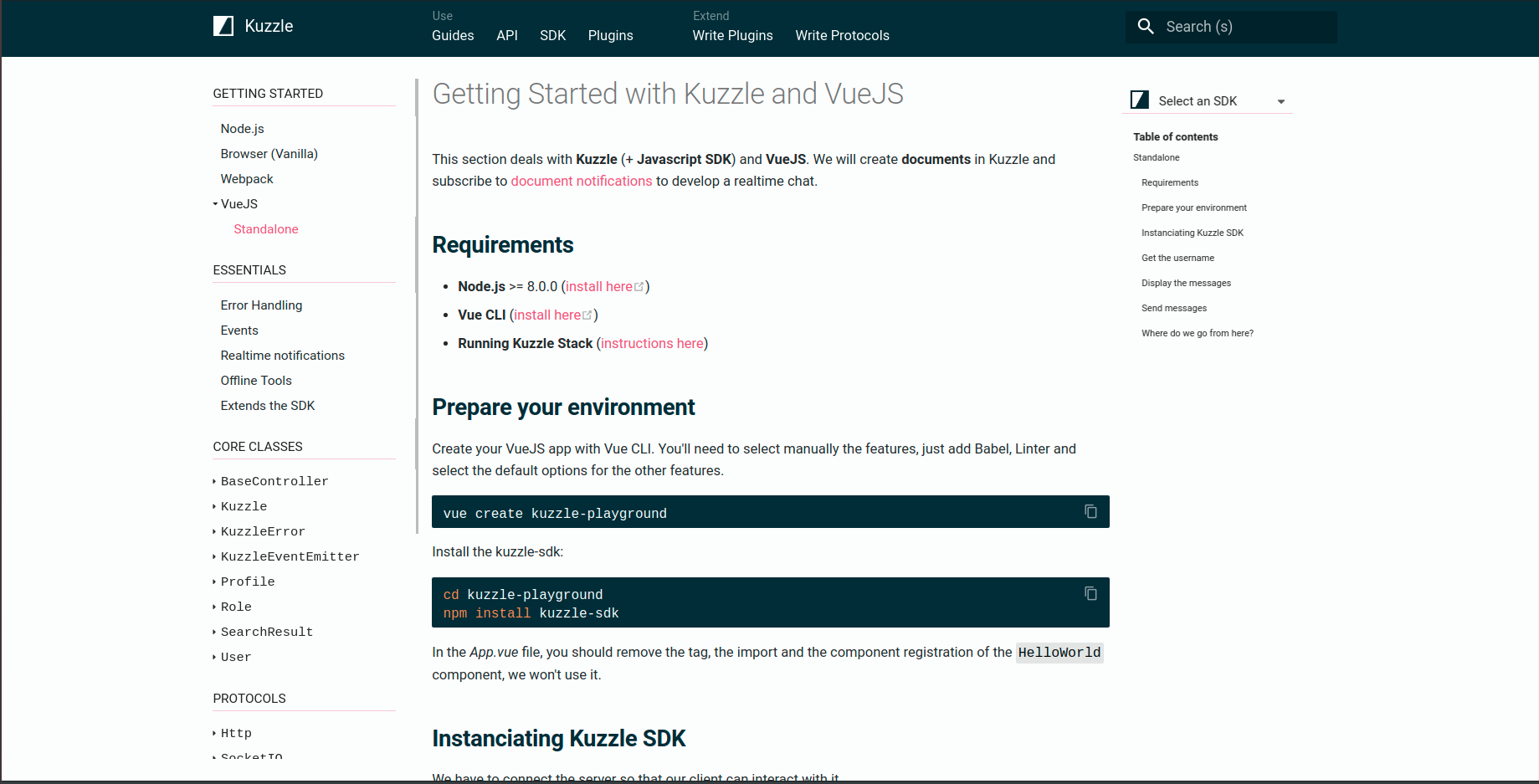Open the Realtime notifications page
The width and height of the screenshot is (1539, 784).
click(283, 356)
